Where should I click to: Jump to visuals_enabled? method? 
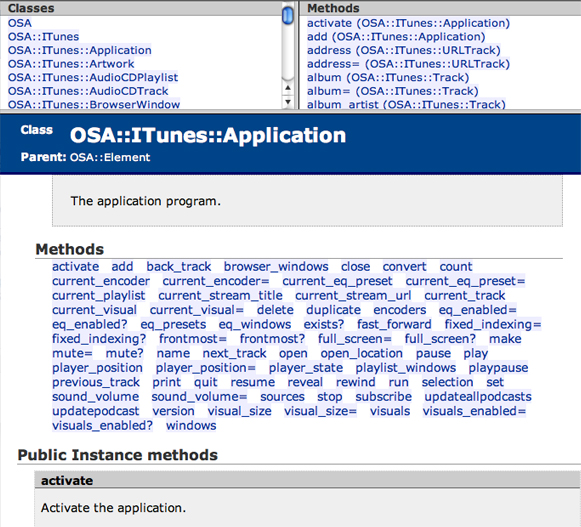point(102,426)
